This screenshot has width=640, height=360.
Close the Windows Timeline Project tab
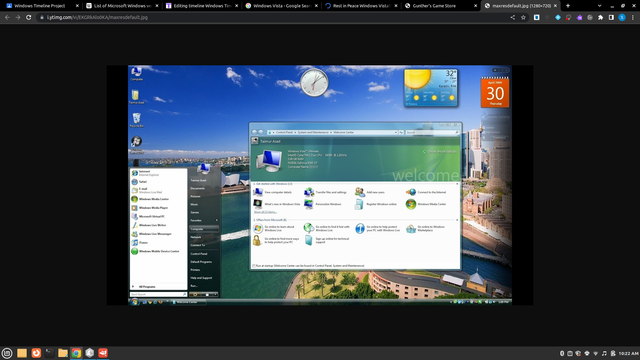tap(77, 6)
